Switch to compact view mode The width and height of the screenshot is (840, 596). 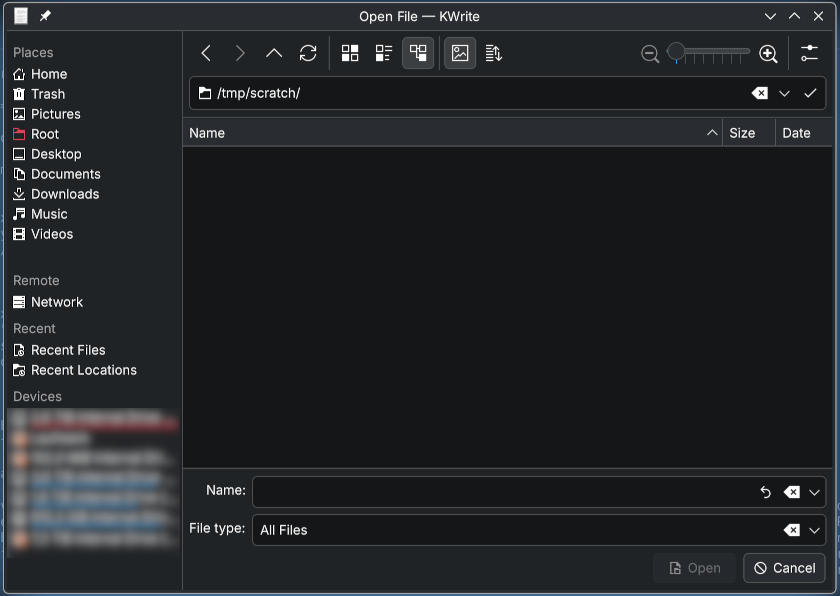pyautogui.click(x=384, y=53)
